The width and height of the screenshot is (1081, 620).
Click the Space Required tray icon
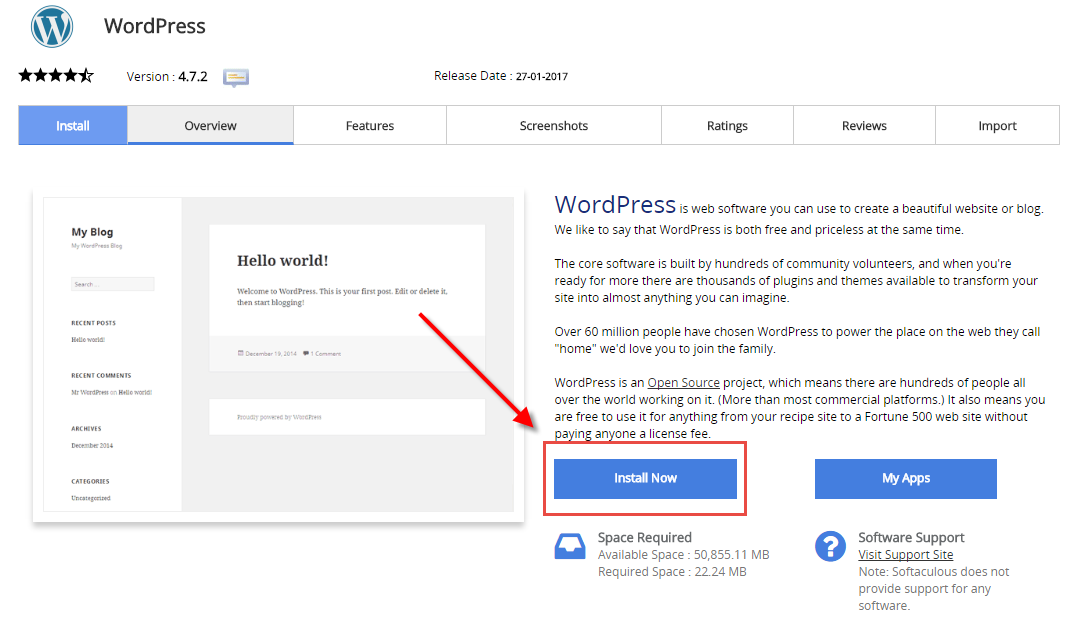570,546
